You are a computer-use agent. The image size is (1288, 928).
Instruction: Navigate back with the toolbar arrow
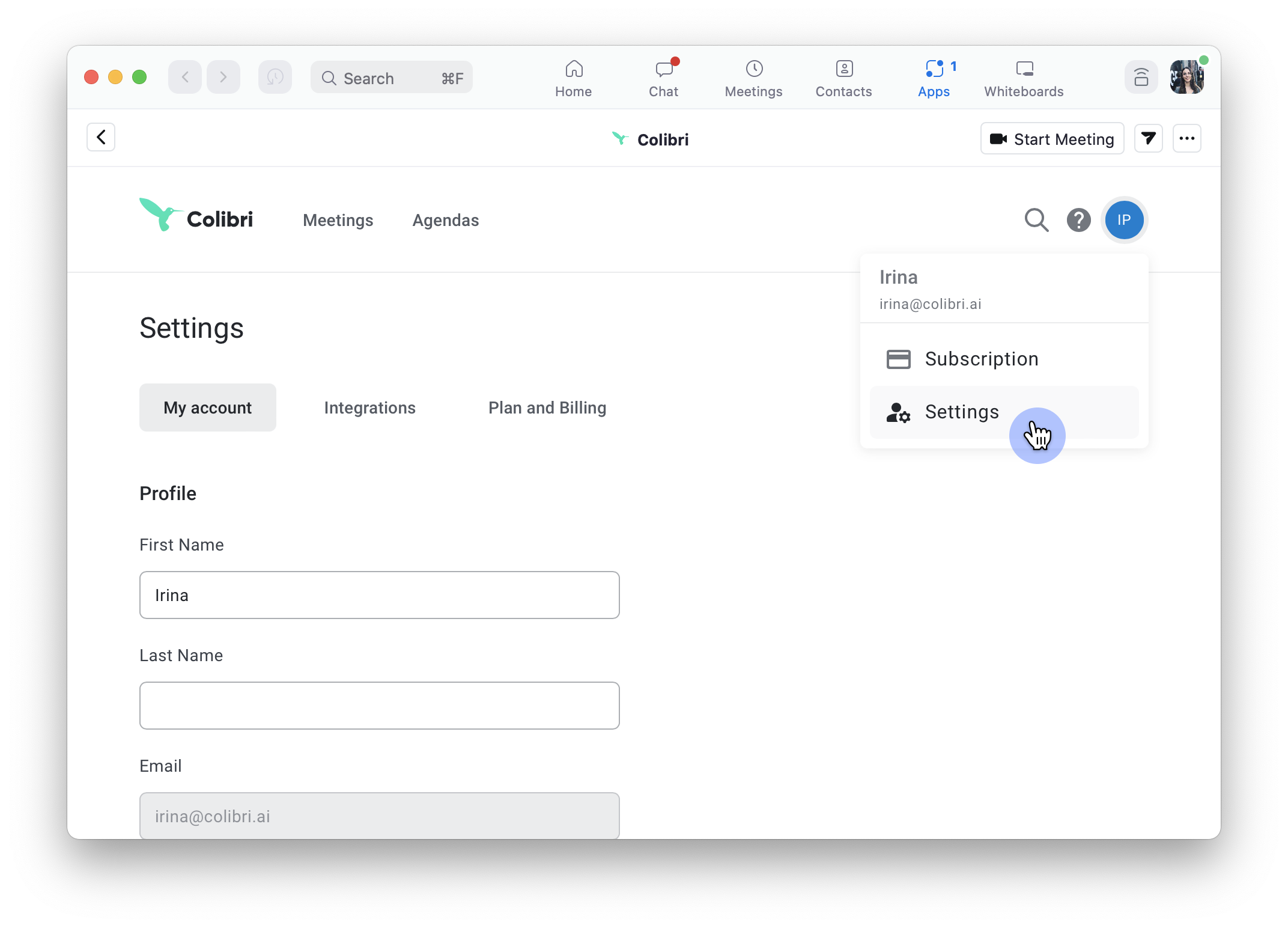[x=185, y=77]
